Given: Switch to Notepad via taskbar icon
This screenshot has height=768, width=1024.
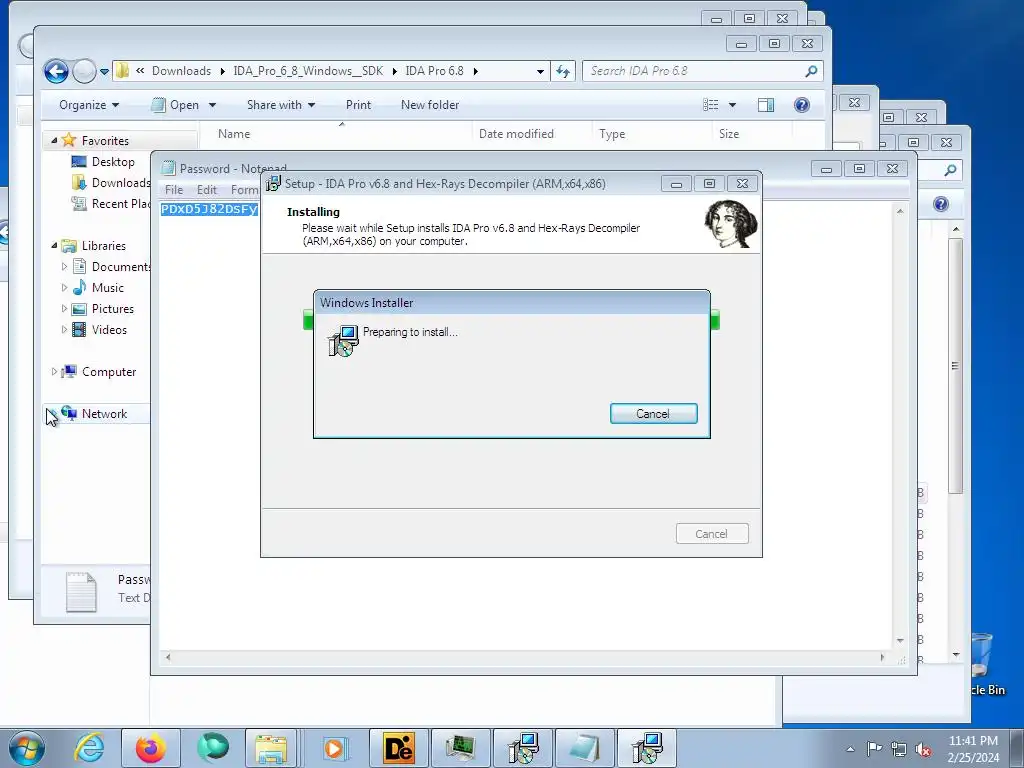Looking at the screenshot, I should tap(584, 748).
